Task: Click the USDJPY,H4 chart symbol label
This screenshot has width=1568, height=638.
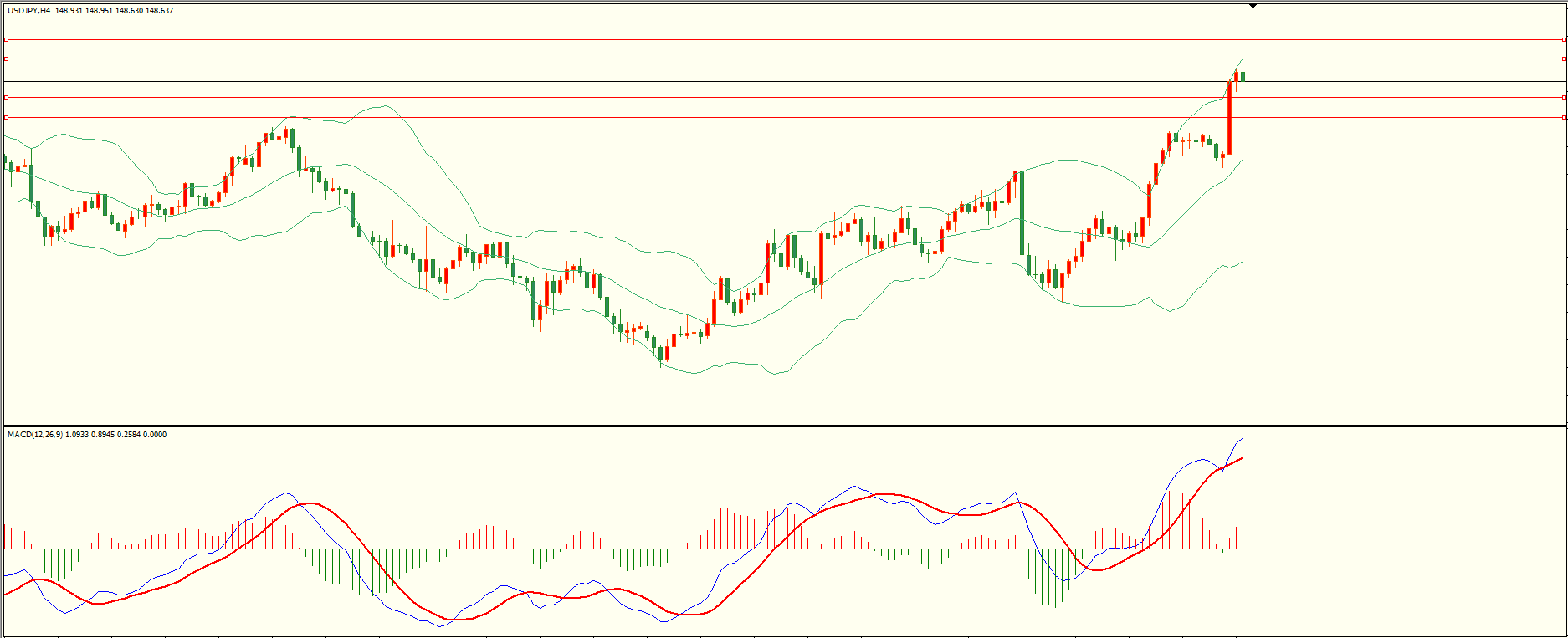Action: (x=28, y=11)
